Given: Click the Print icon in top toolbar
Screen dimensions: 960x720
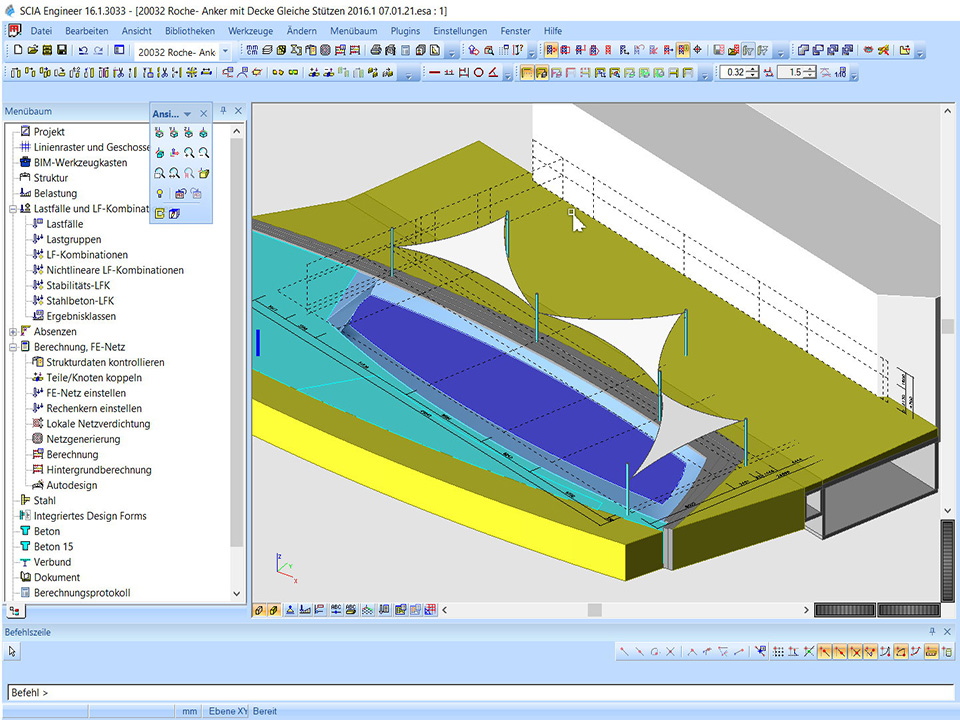Looking at the screenshot, I should [376, 50].
